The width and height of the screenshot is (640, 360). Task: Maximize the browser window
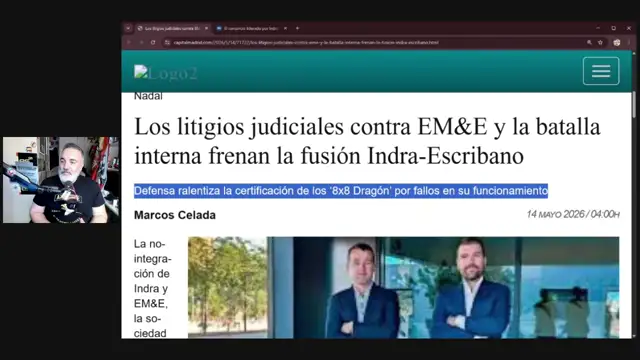[x=613, y=28]
